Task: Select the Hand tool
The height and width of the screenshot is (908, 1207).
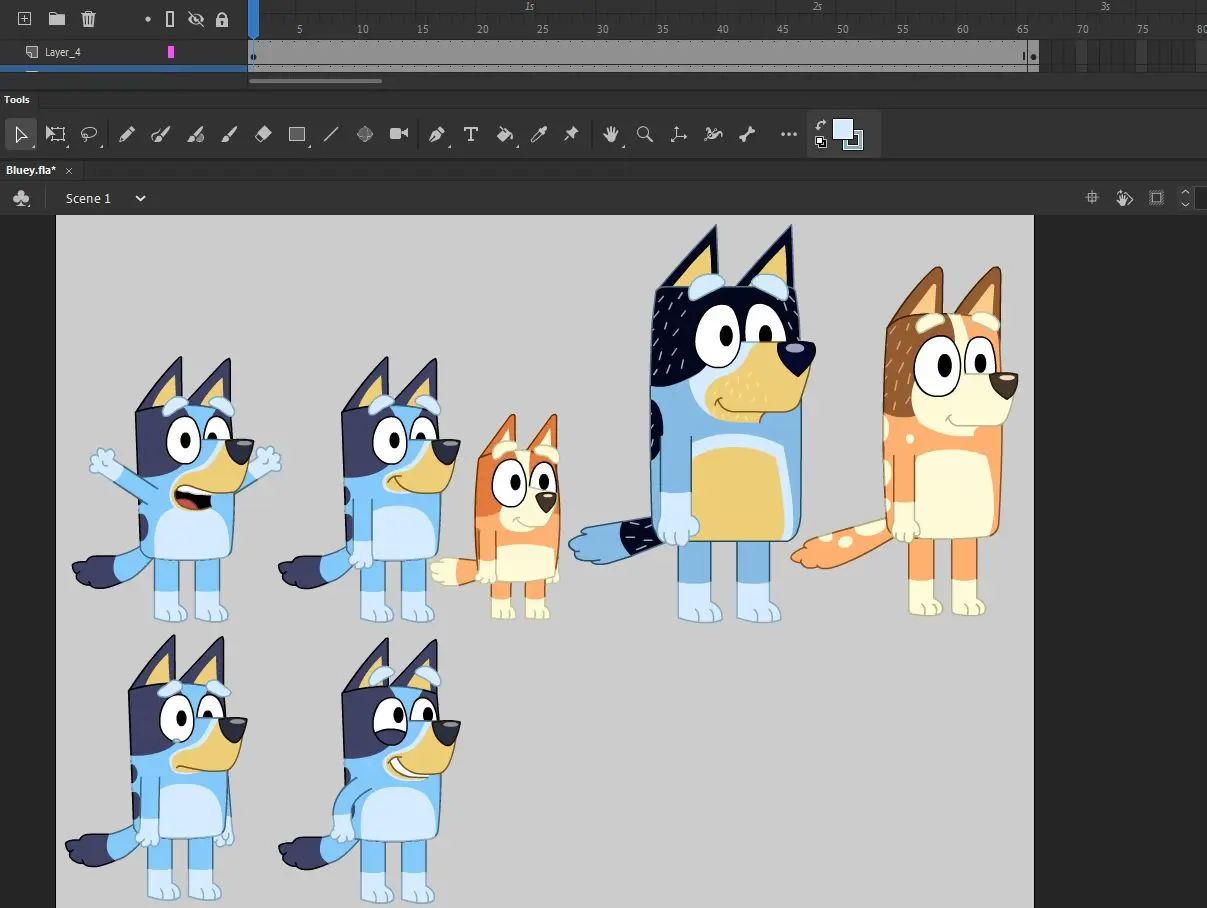Action: pyautogui.click(x=611, y=134)
